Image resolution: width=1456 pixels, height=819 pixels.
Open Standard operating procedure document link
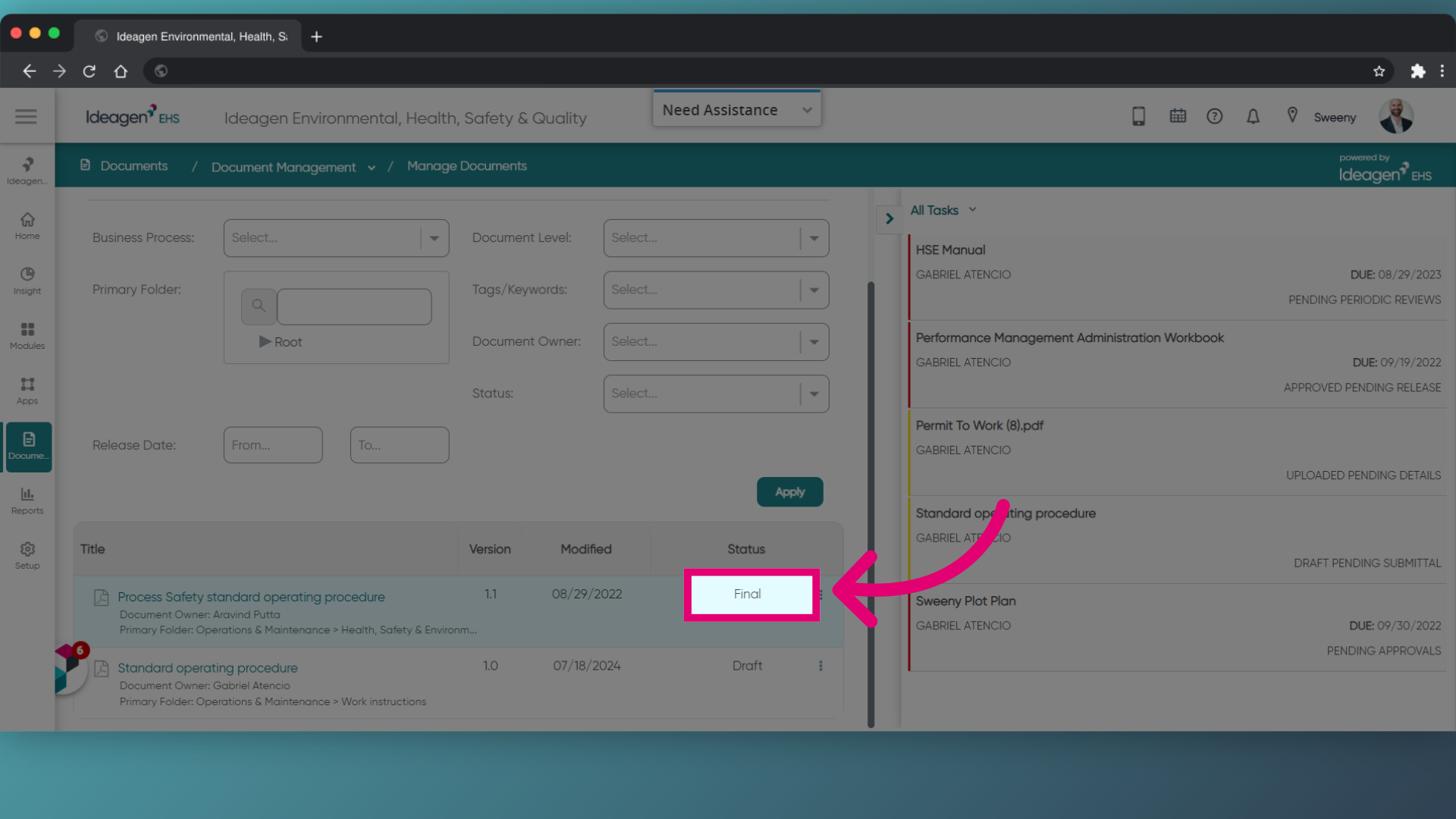207,668
